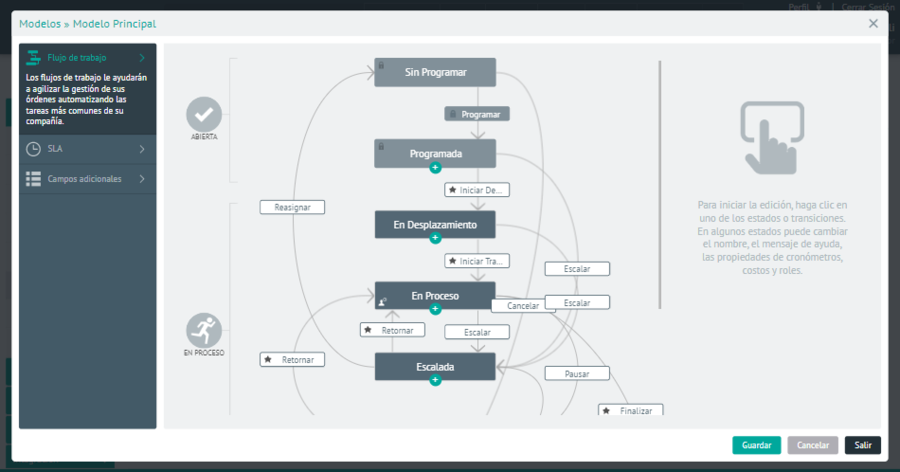
Task: Select the Sin Programar state
Action: tap(435, 72)
